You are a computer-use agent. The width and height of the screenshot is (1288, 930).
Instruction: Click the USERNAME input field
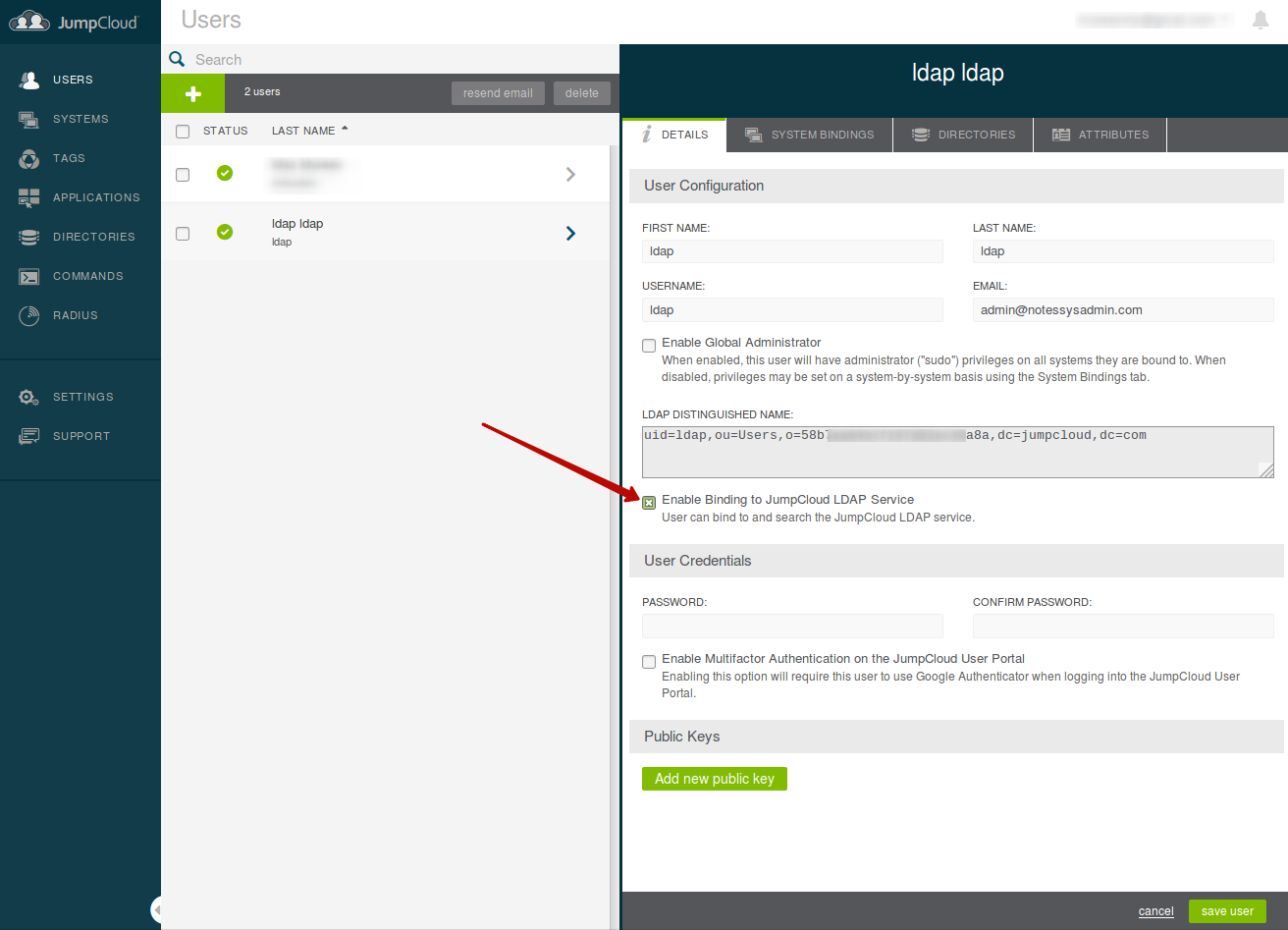point(792,310)
